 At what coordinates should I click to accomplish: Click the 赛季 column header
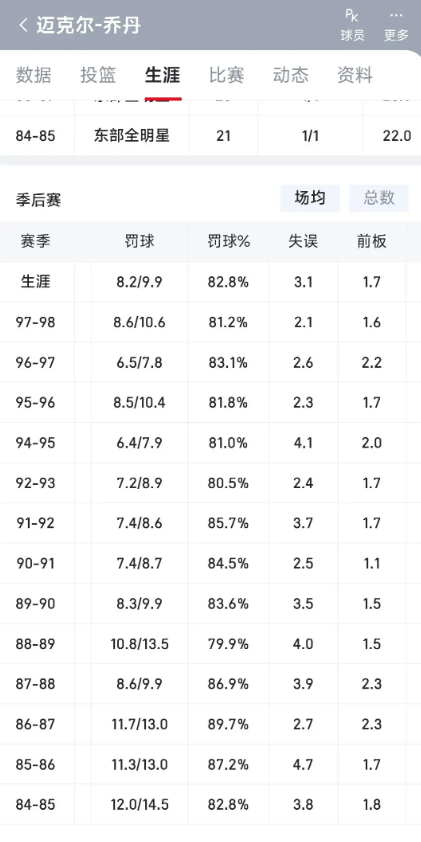point(35,242)
